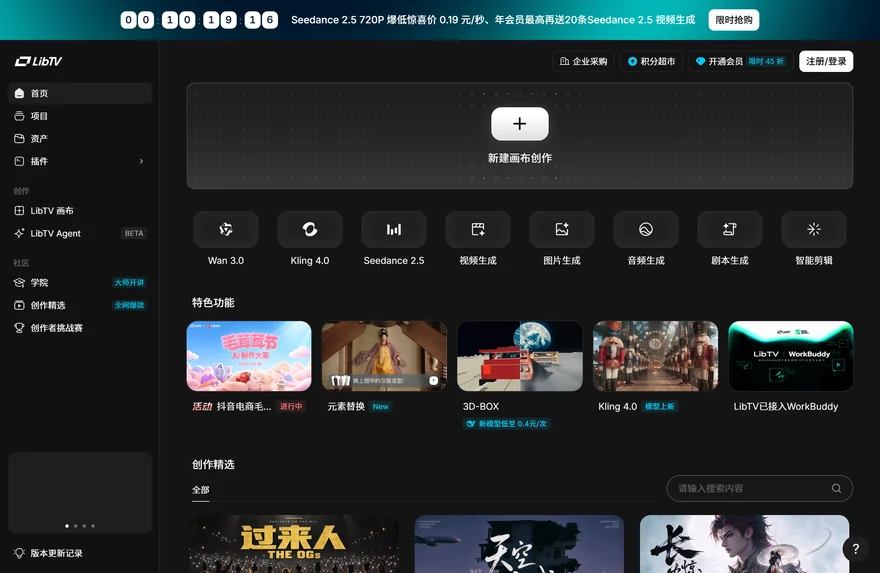The height and width of the screenshot is (573, 880).
Task: Click the 大师开讲 tag
Action: pyautogui.click(x=129, y=282)
